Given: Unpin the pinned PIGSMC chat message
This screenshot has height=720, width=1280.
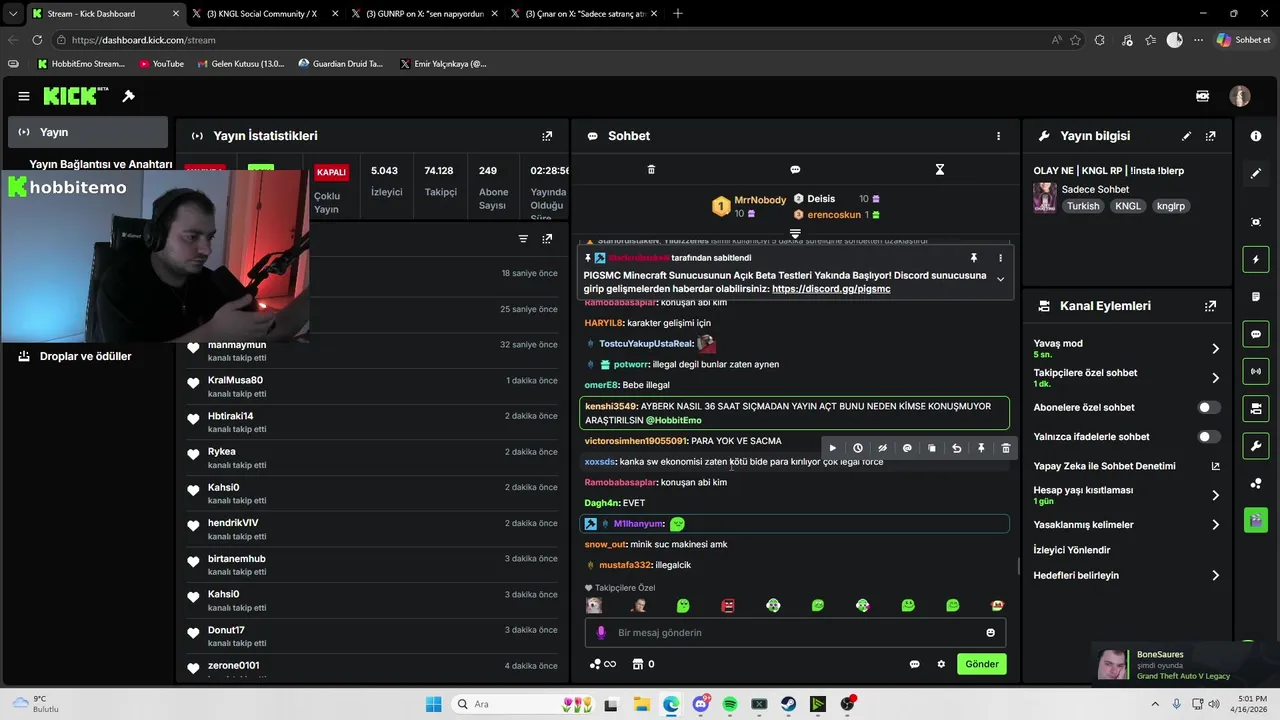Looking at the screenshot, I should (974, 258).
